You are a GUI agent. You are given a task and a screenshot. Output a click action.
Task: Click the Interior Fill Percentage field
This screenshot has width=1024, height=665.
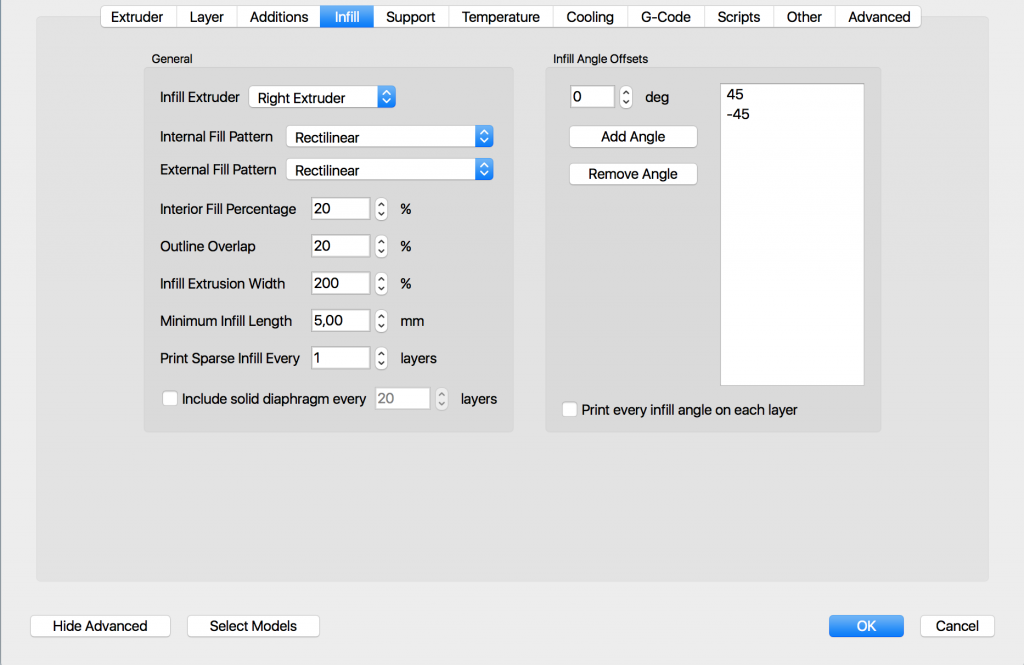[340, 209]
